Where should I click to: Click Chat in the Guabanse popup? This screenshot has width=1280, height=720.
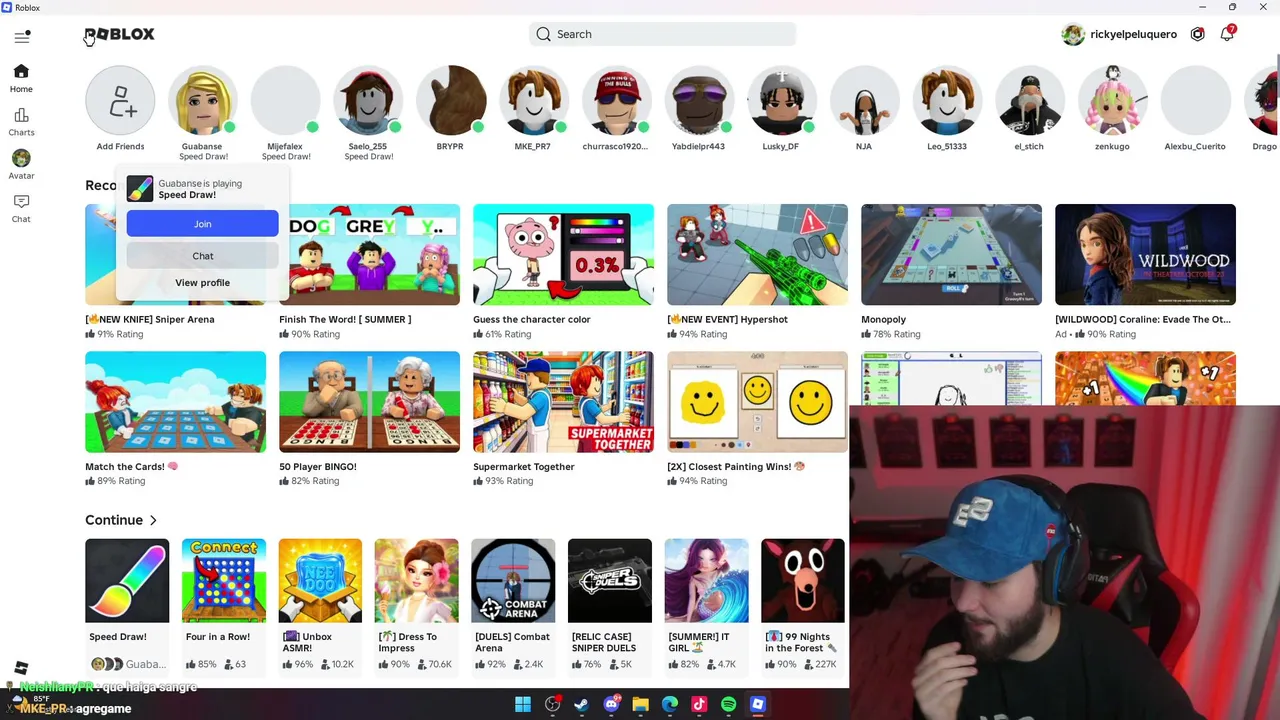(202, 256)
